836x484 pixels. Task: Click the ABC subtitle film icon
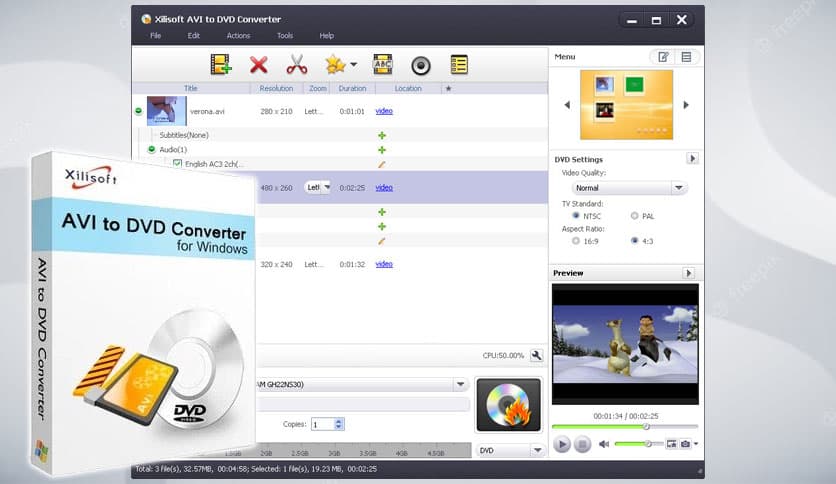383,64
